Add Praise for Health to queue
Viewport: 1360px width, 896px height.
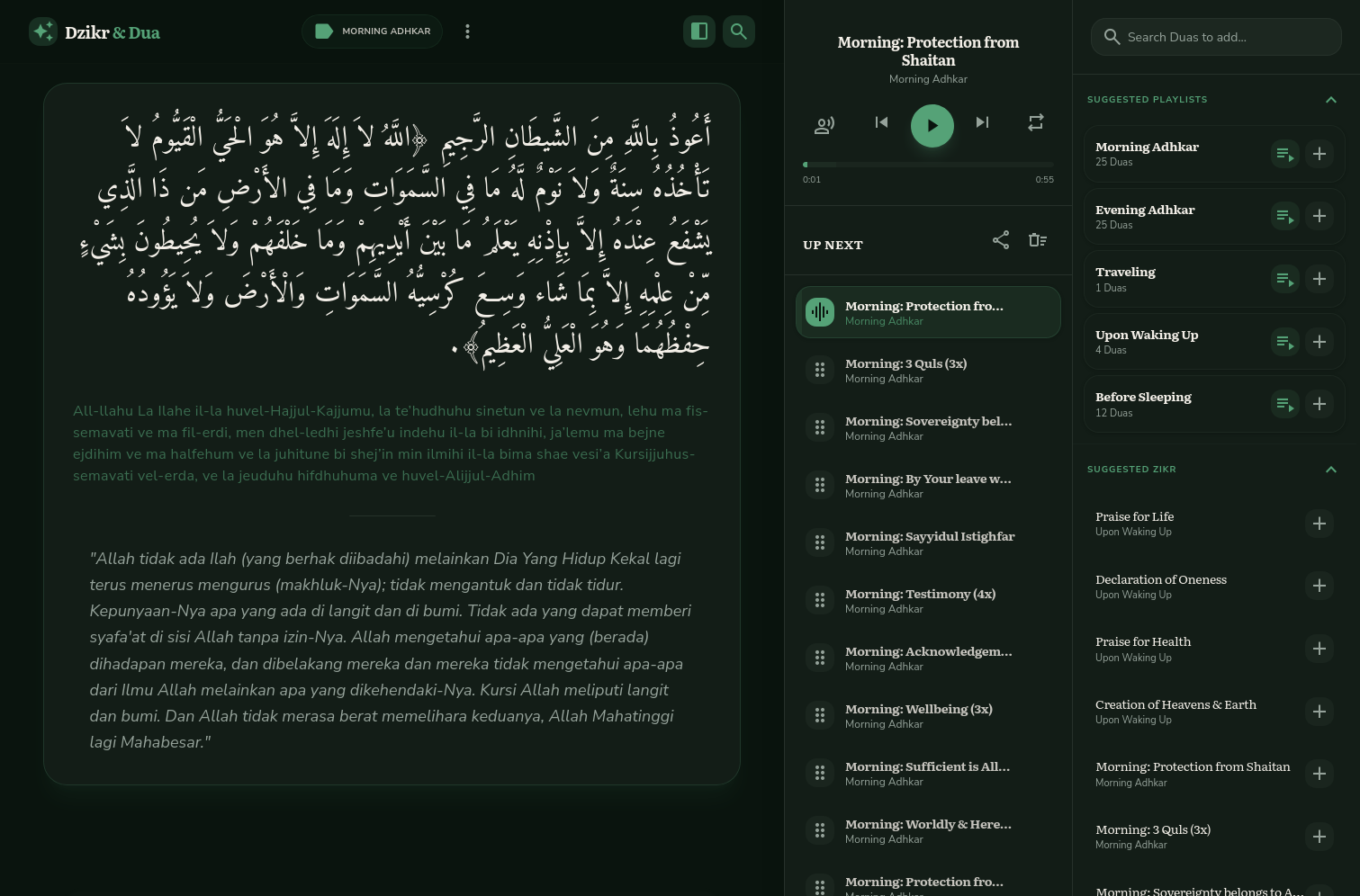tap(1319, 649)
